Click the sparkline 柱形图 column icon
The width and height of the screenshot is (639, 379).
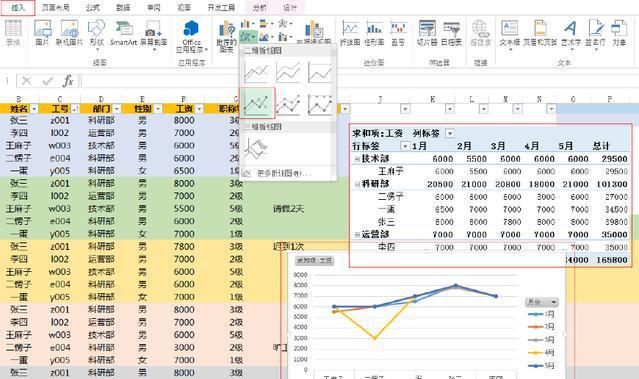375,33
